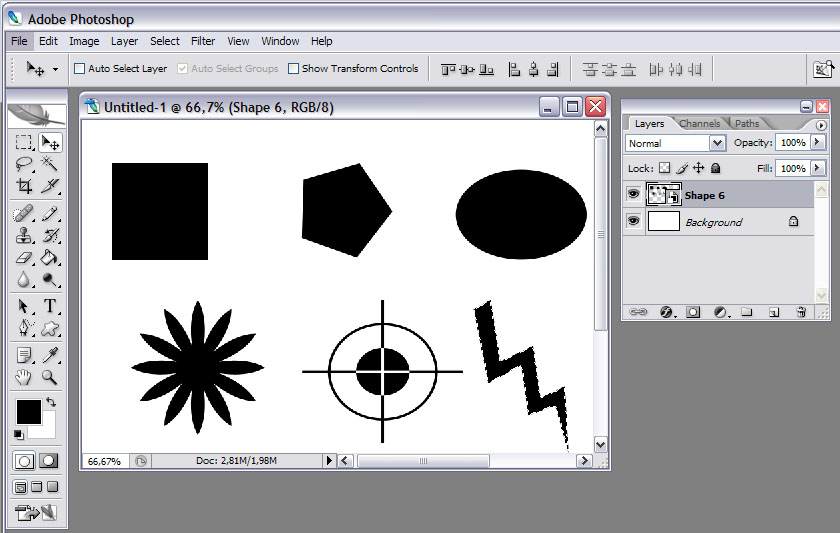Select the Blur tool
Screen dimensions: 840x533
click(x=23, y=280)
